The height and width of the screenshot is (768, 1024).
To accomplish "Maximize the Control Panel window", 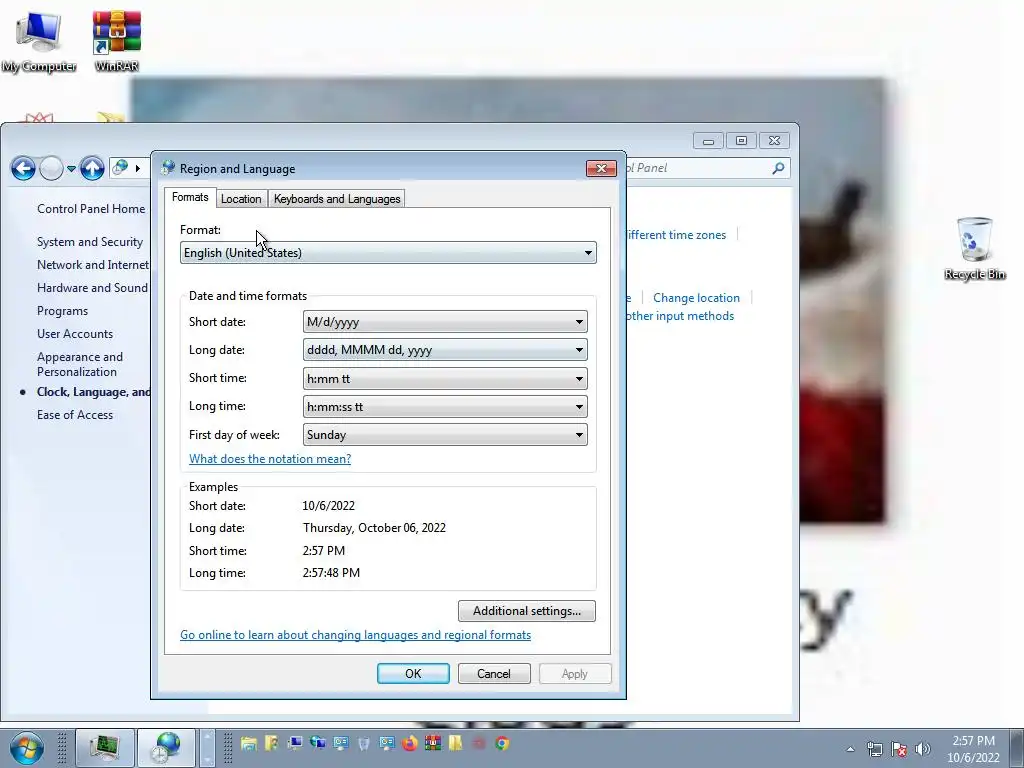I will [x=741, y=140].
